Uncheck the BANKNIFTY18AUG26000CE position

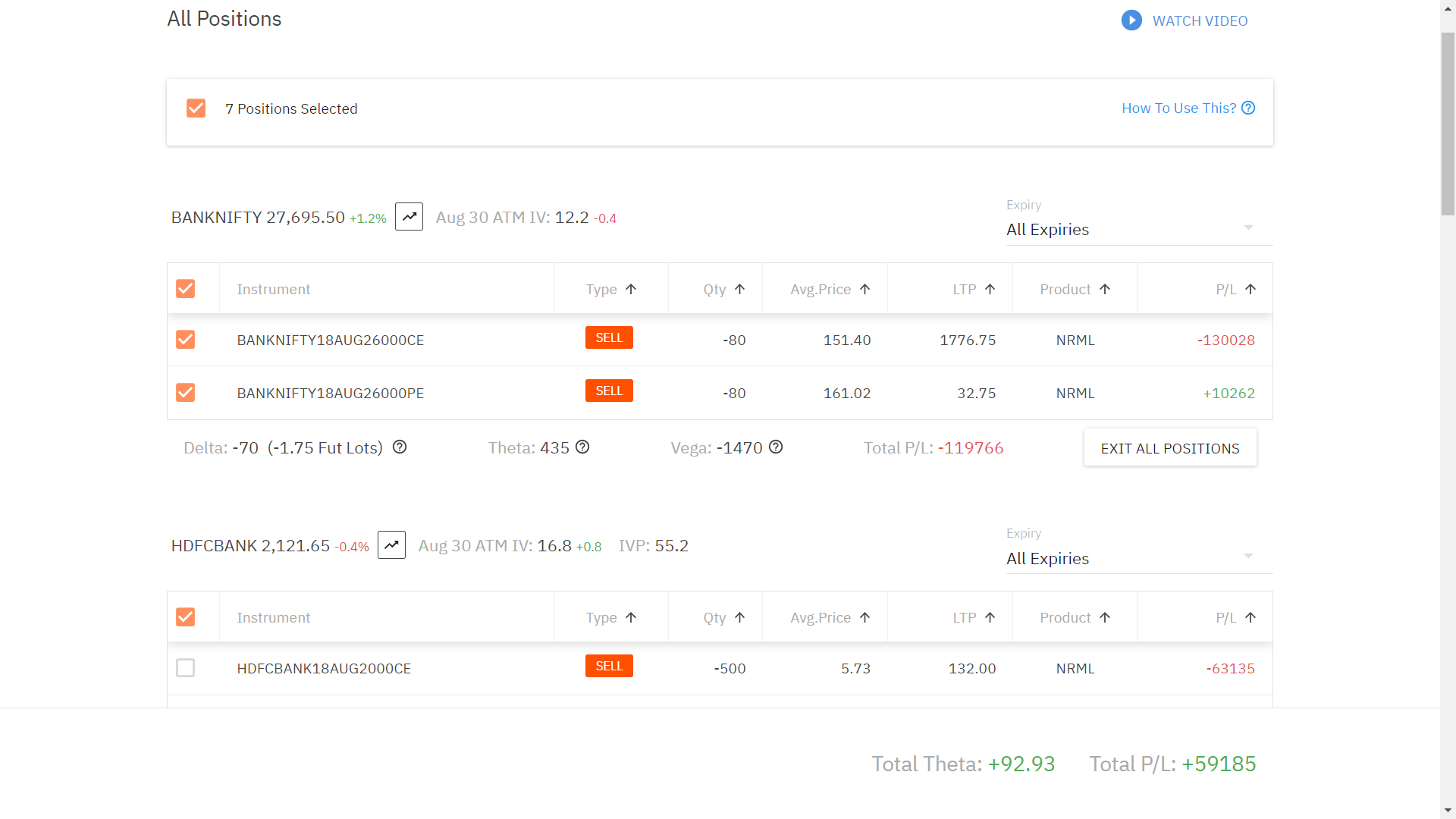(x=185, y=340)
